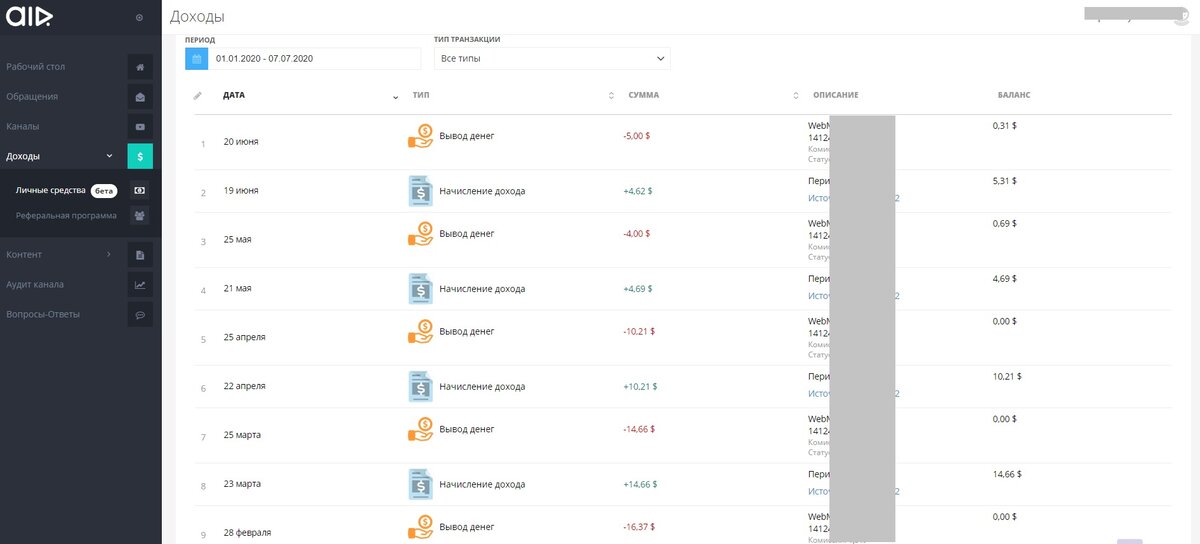The width and height of the screenshot is (1200, 544).
Task: Click the -5,00 $ amount
Action: [x=636, y=135]
